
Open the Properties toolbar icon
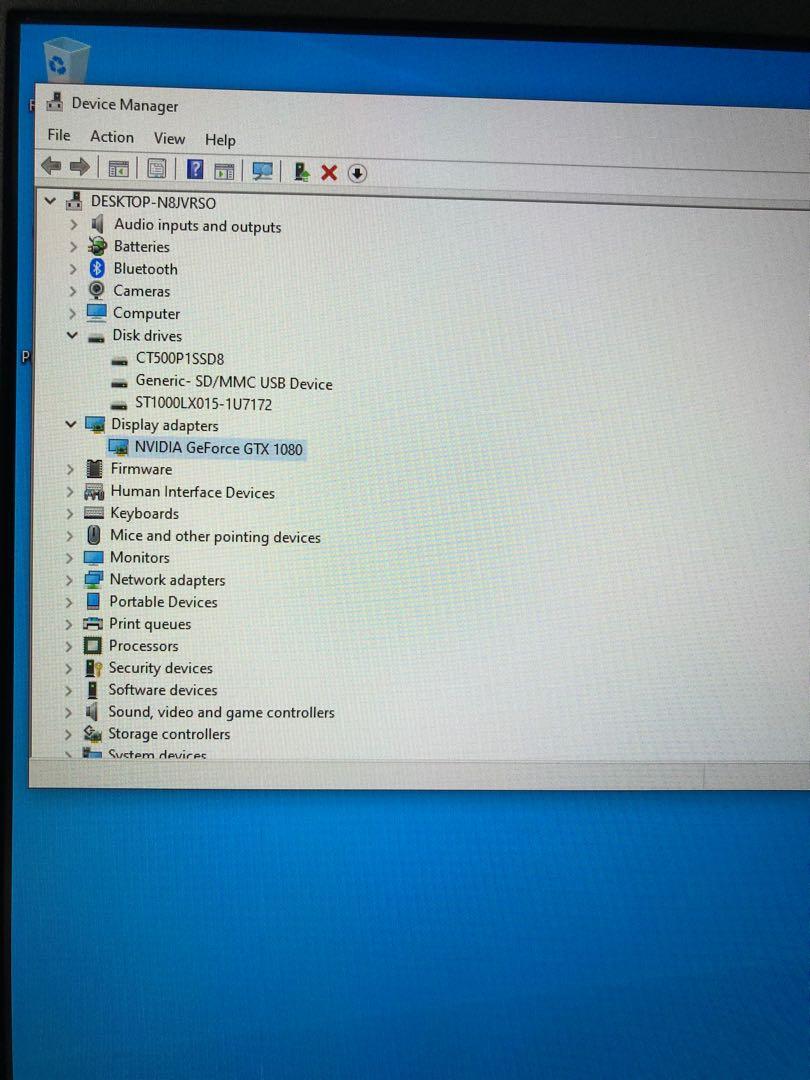point(157,169)
